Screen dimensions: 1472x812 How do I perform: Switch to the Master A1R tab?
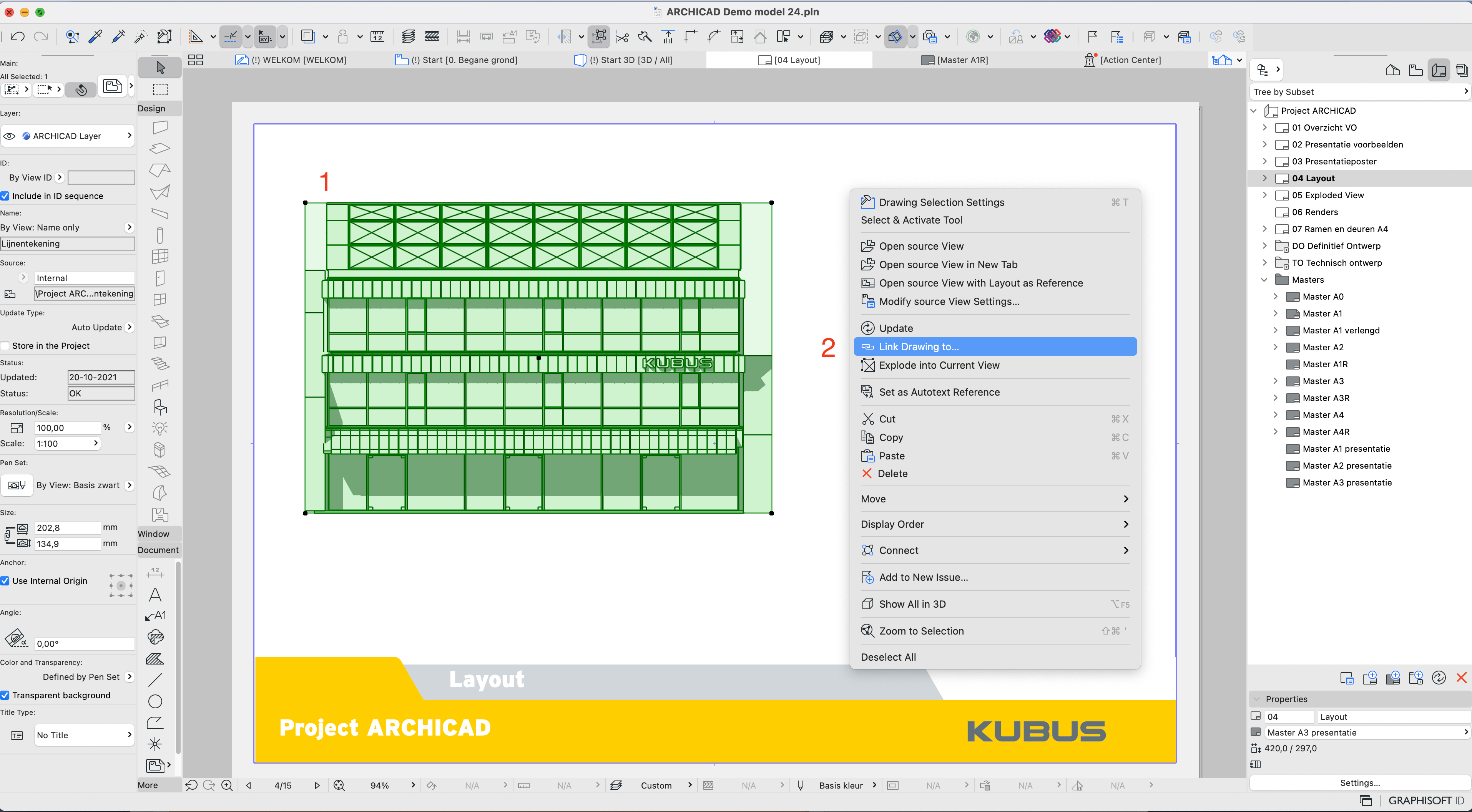[954, 60]
